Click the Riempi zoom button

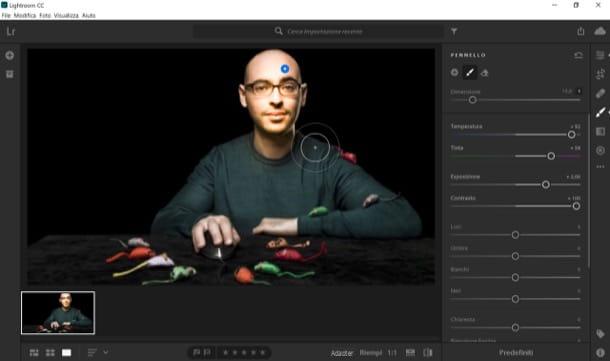tap(371, 353)
